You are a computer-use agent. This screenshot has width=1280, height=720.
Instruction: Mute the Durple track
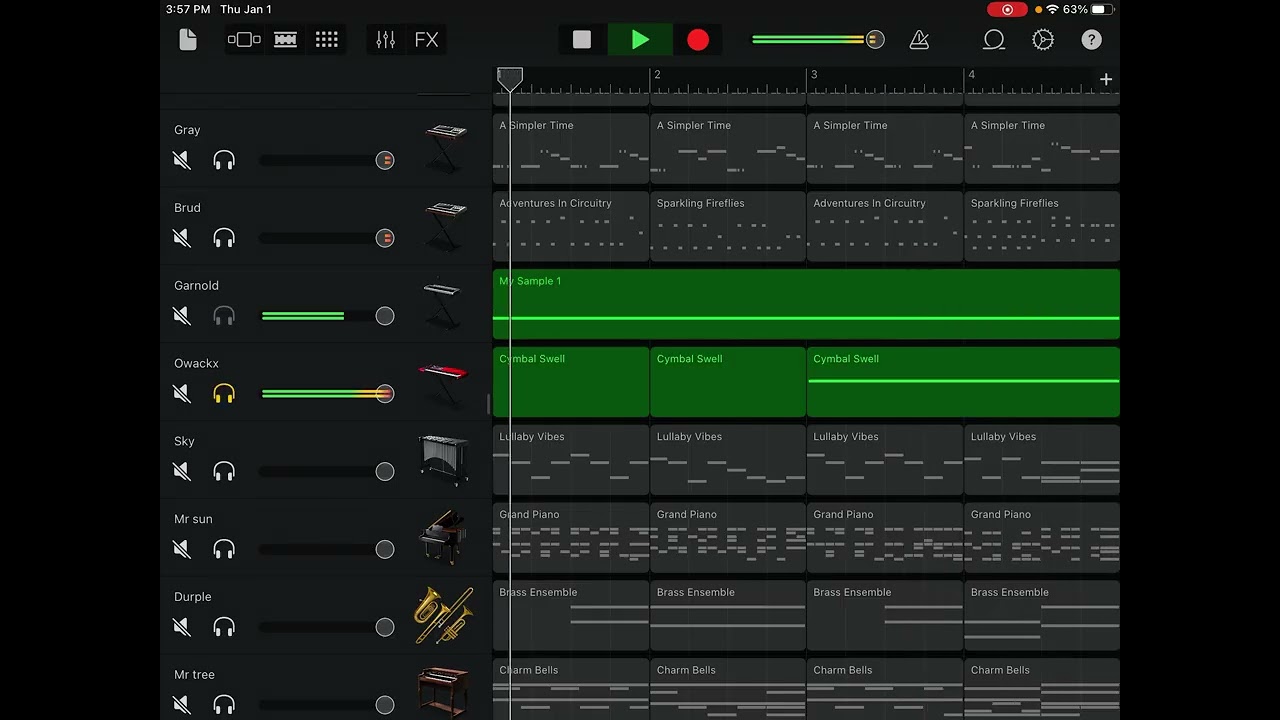click(182, 627)
